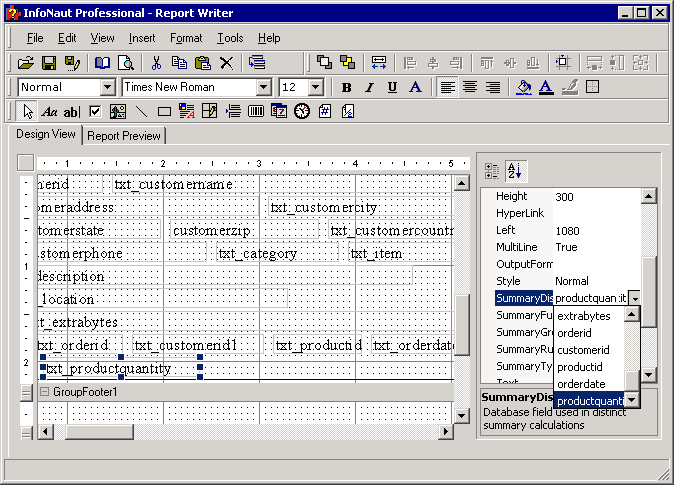The width and height of the screenshot is (674, 485).
Task: Open the File menu
Action: [35, 38]
